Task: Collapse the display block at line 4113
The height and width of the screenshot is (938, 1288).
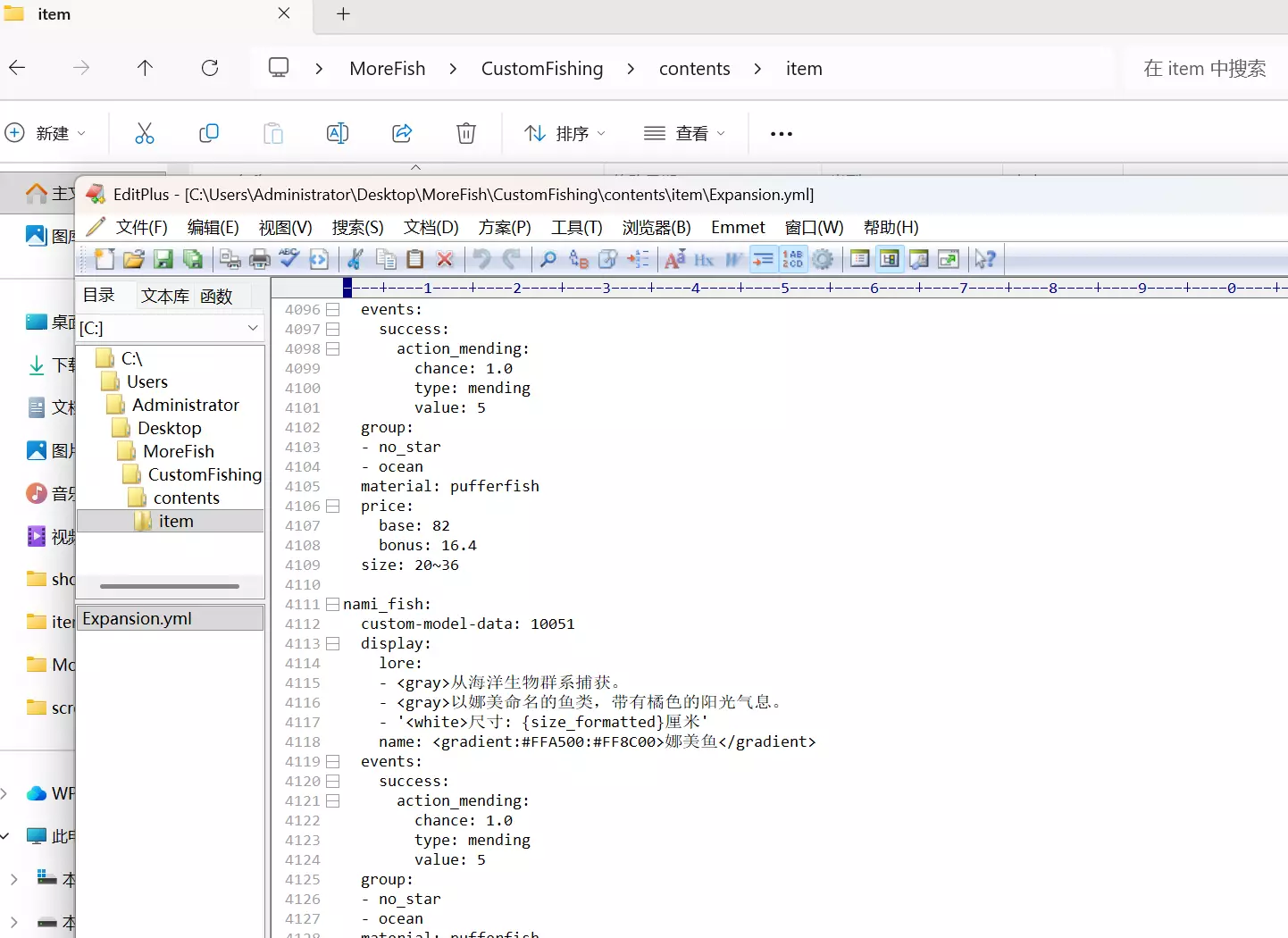Action: pos(333,643)
